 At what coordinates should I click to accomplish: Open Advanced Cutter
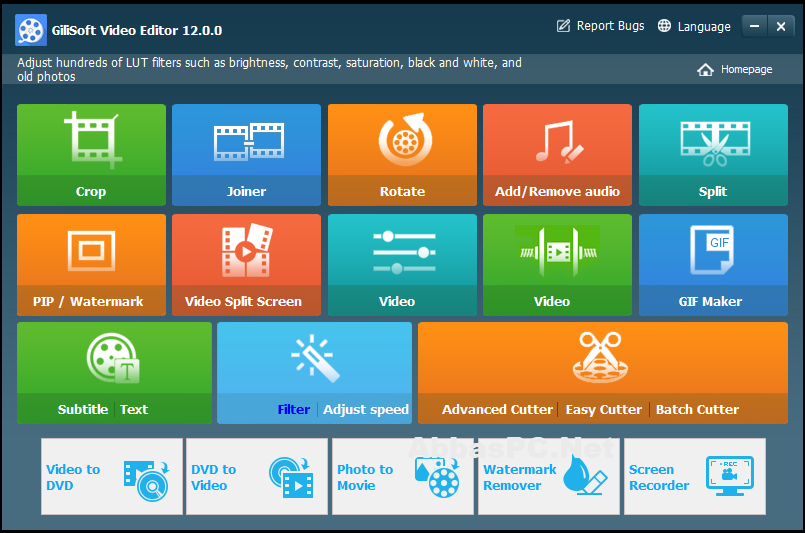pos(497,410)
